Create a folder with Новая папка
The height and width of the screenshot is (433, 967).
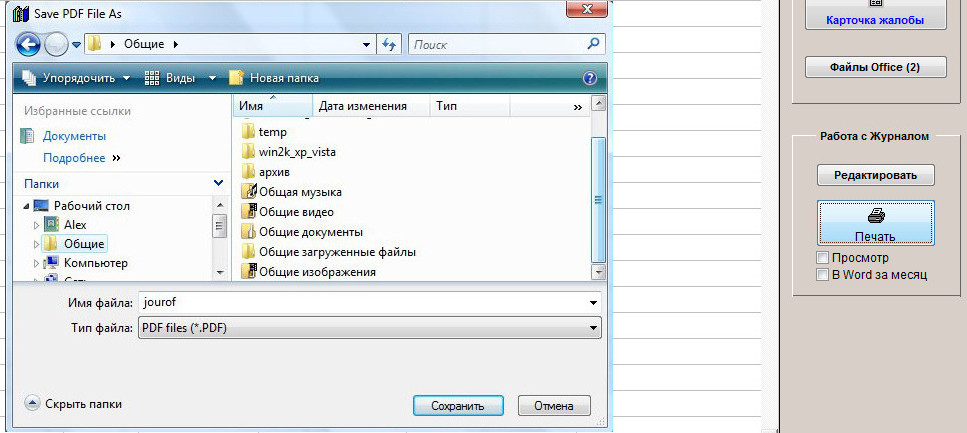point(274,78)
